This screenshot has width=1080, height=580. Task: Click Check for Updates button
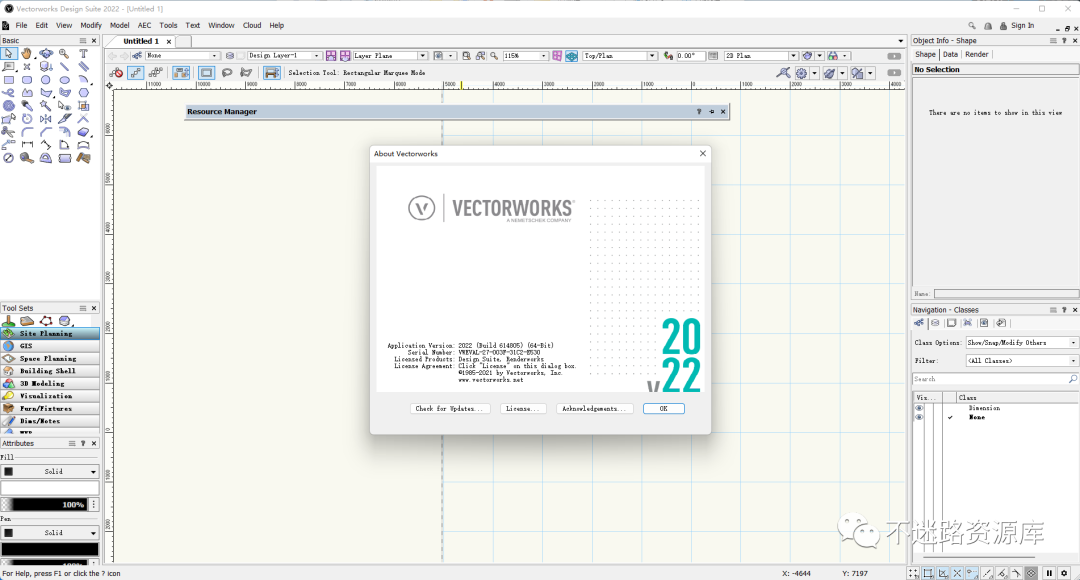[450, 408]
